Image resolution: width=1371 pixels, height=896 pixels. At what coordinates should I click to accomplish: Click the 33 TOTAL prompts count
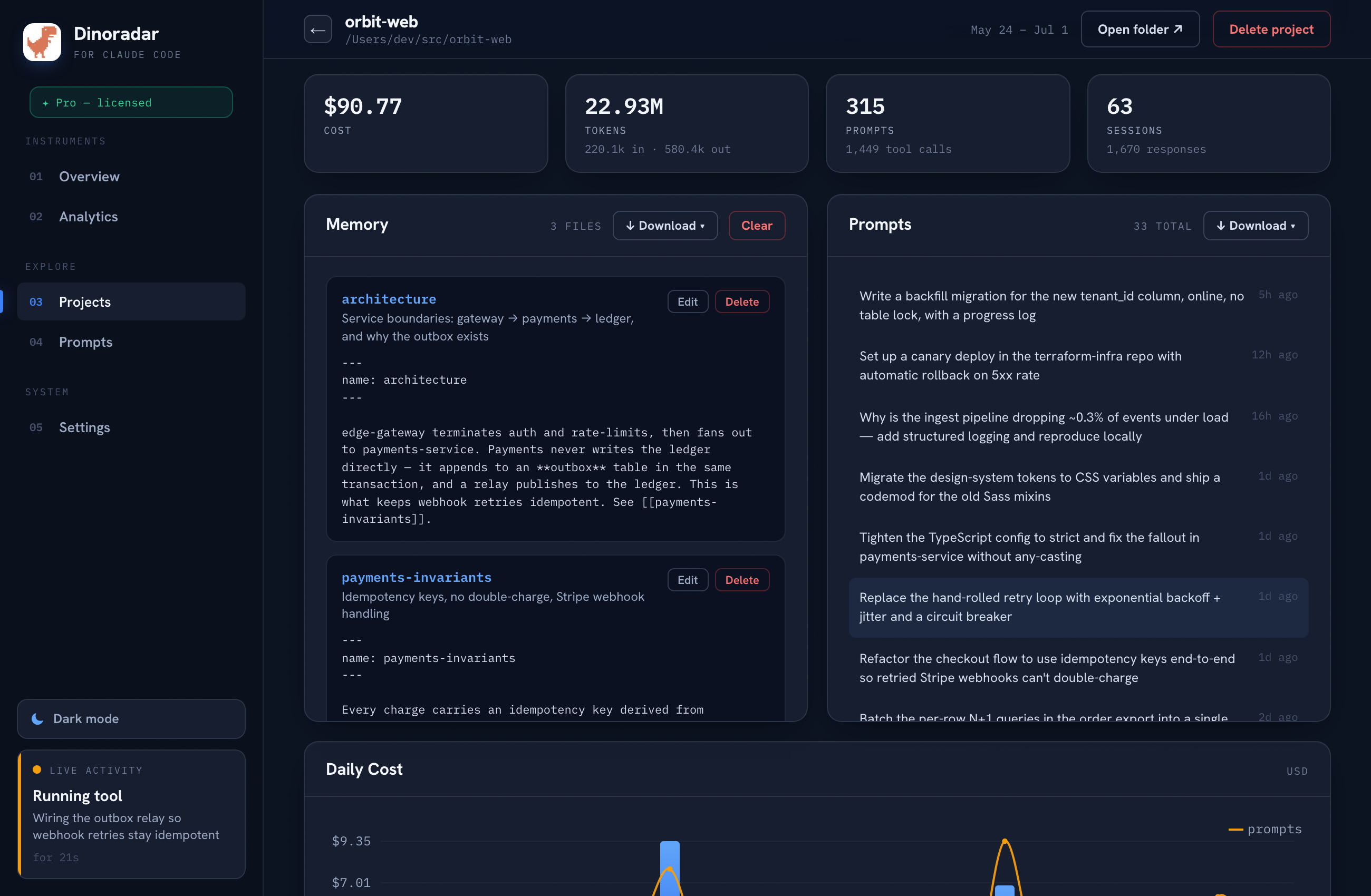(x=1162, y=226)
